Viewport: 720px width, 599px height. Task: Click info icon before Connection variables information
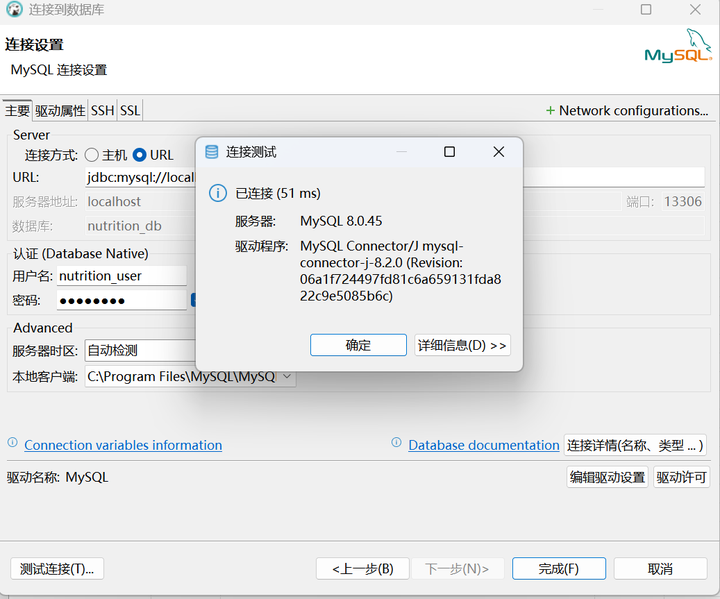click(x=12, y=442)
